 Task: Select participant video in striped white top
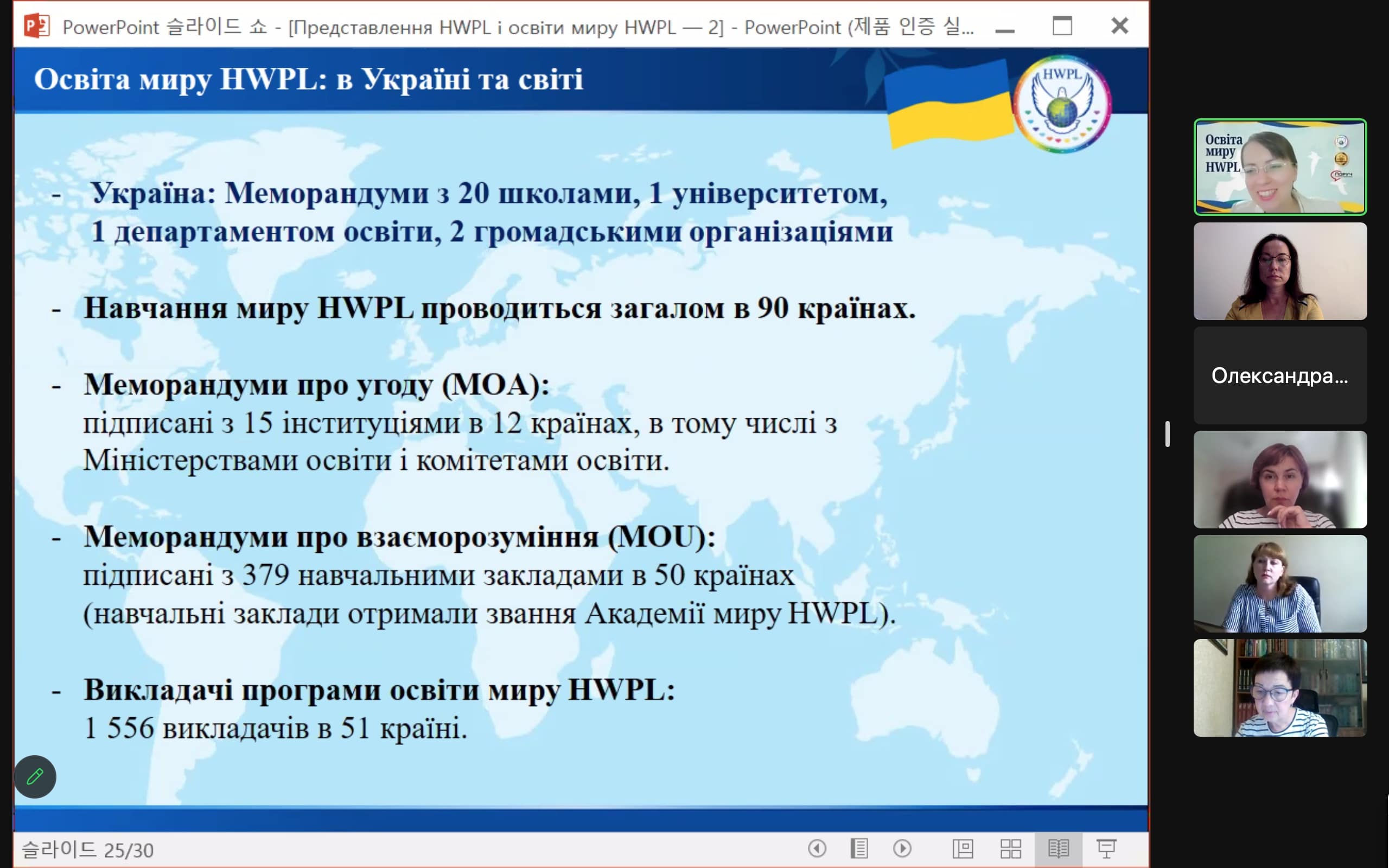[x=1280, y=480]
